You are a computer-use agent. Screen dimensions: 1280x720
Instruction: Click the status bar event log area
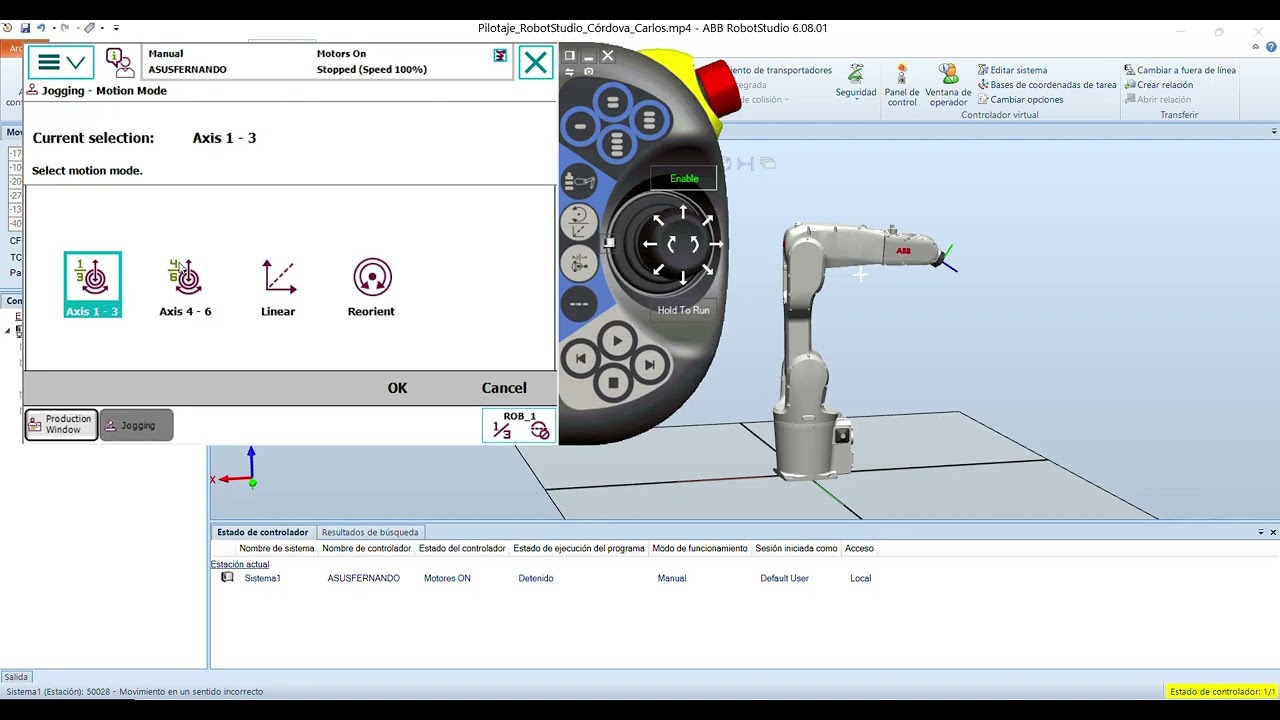[x=327, y=62]
